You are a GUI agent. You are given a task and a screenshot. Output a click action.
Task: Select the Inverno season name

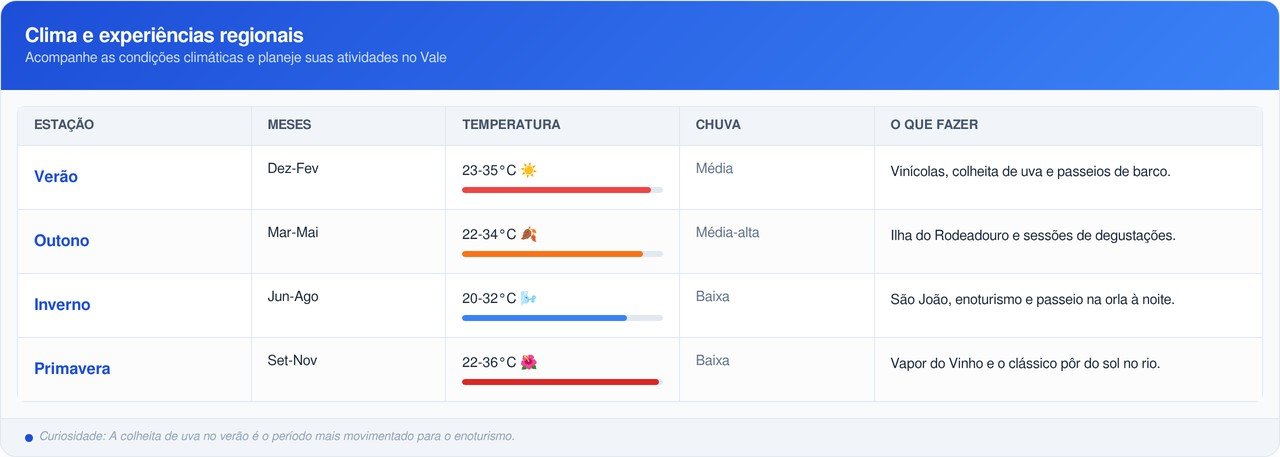pos(62,305)
